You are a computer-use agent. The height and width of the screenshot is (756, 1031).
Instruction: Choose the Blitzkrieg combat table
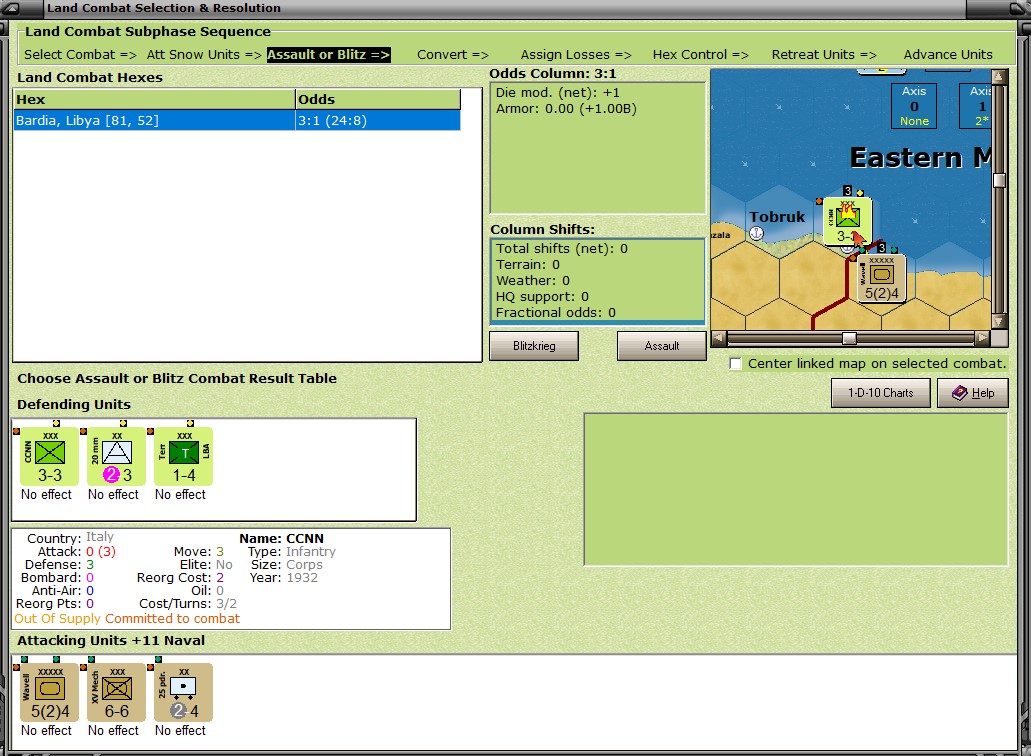tap(534, 346)
